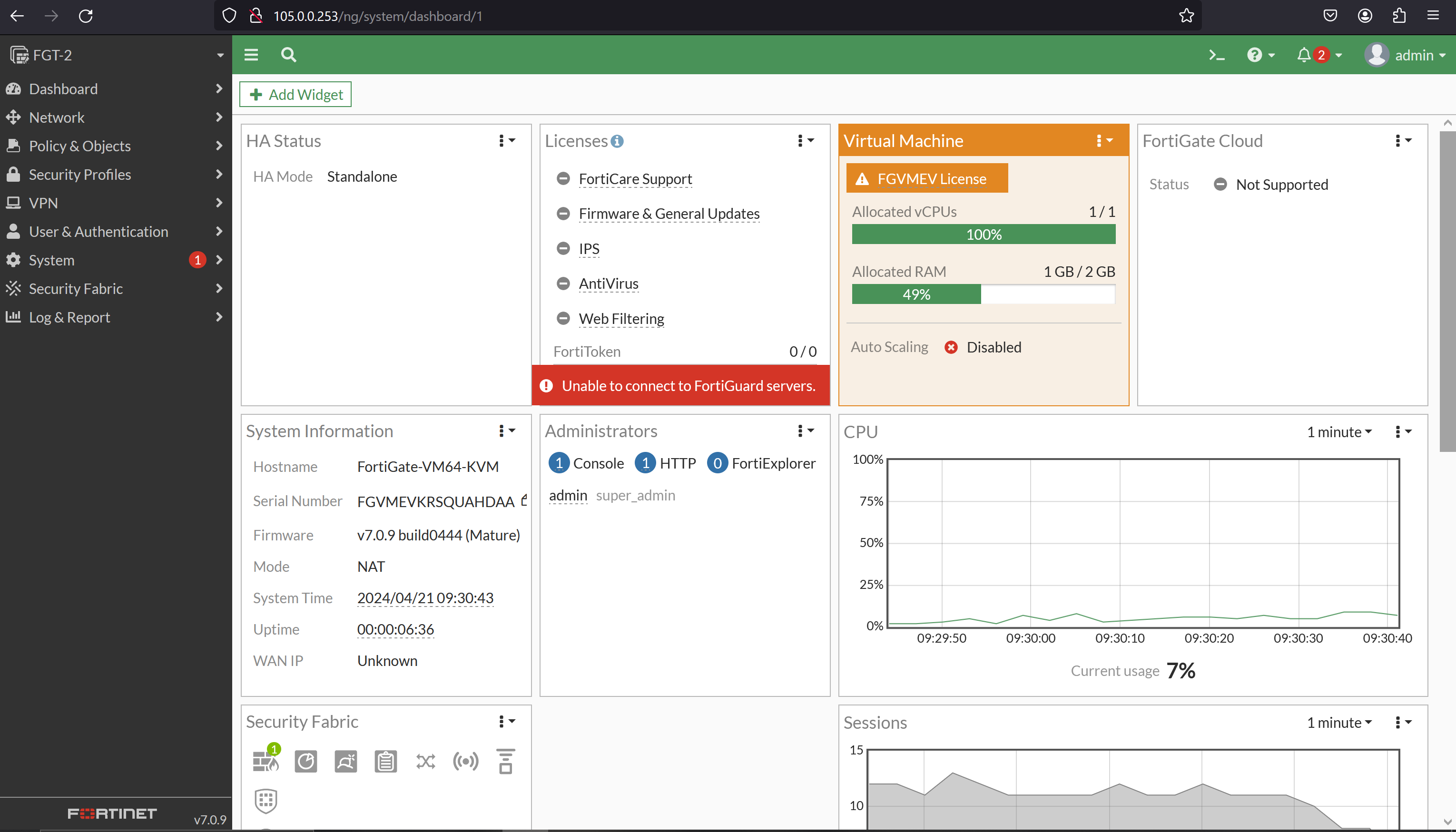1456x832 pixels.
Task: Open Security Fabric widget options menu
Action: [x=507, y=722]
